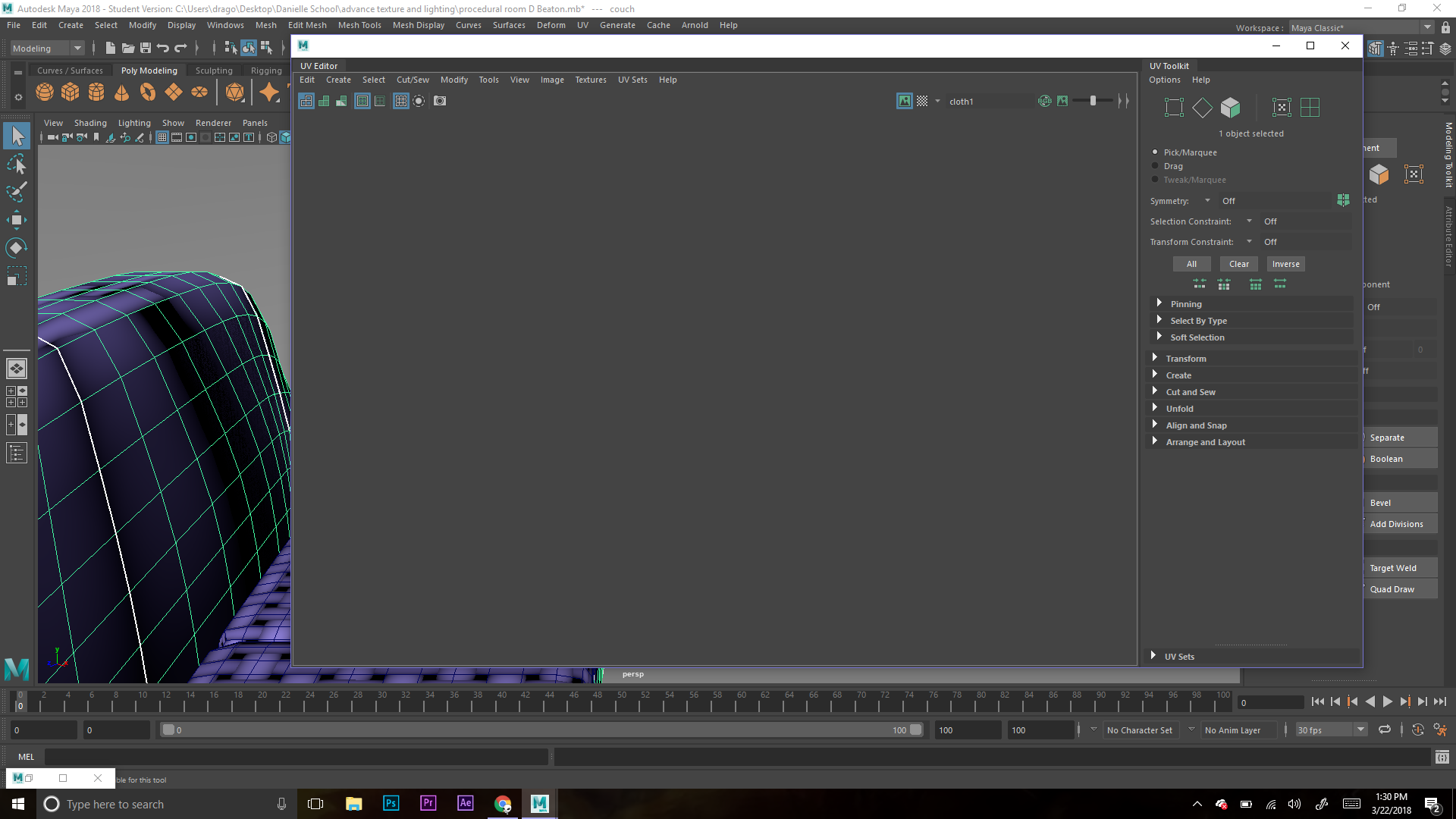Enable the Drag selection mode radio button

click(1156, 166)
